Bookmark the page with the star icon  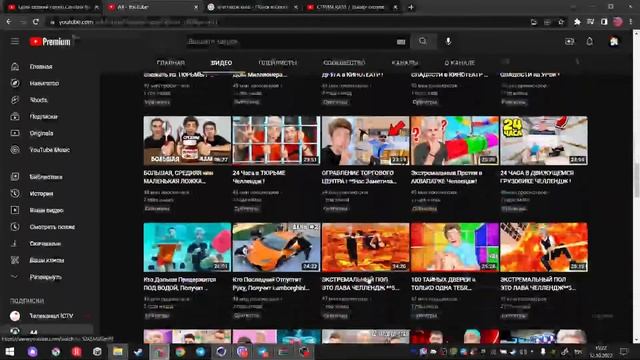[561, 22]
